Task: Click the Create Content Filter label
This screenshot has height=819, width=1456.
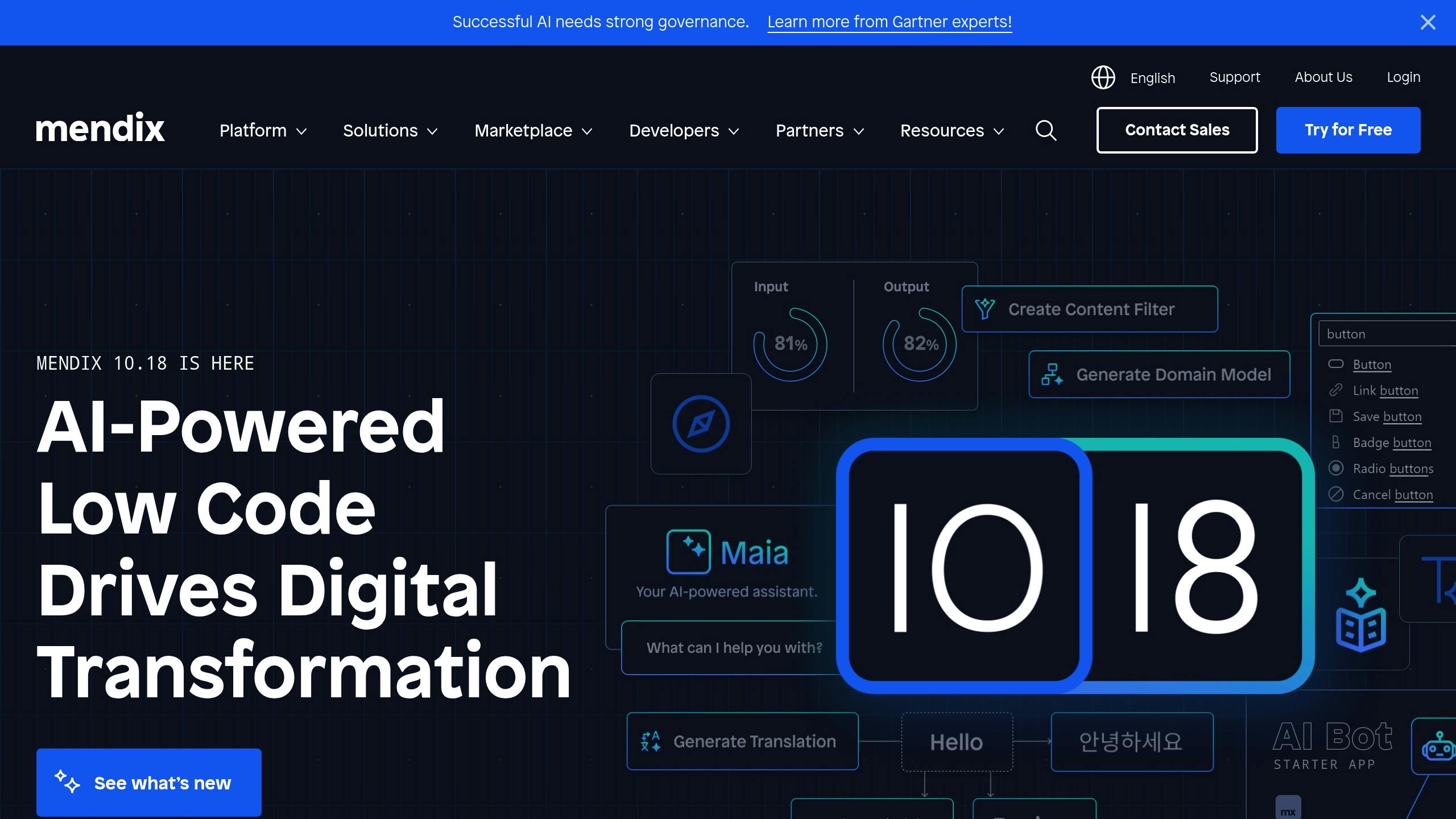Action: point(1091,309)
